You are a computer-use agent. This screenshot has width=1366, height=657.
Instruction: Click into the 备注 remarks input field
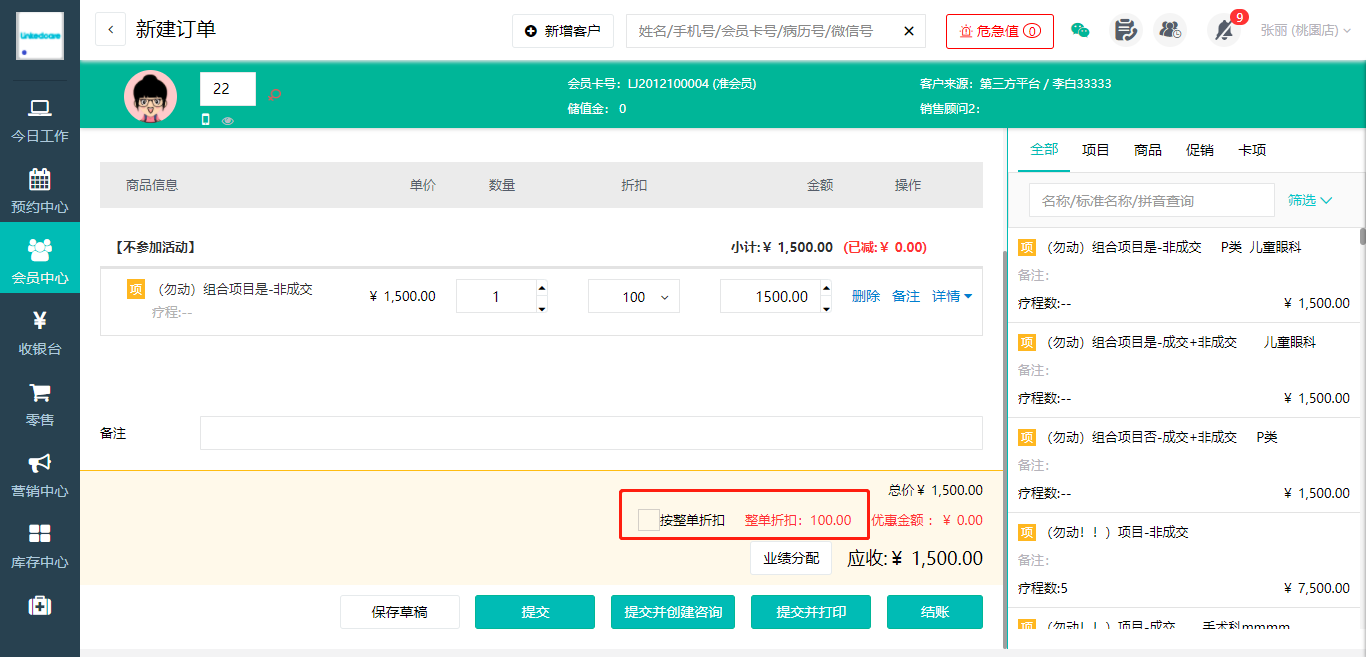(591, 433)
